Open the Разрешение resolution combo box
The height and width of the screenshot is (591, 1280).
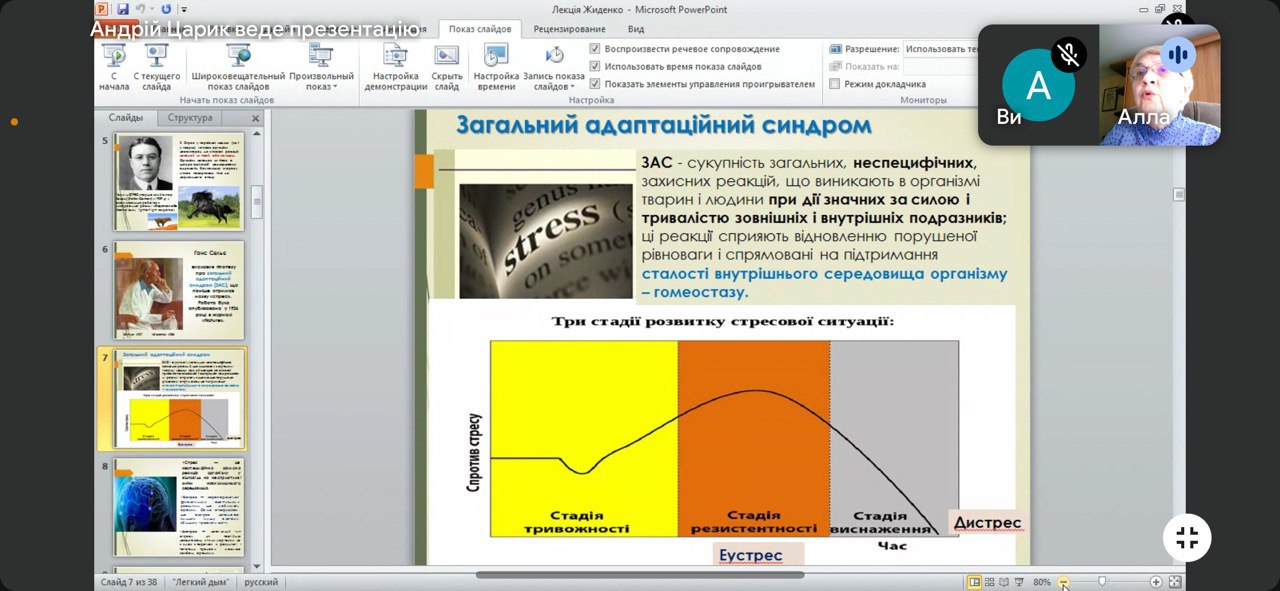tap(940, 49)
